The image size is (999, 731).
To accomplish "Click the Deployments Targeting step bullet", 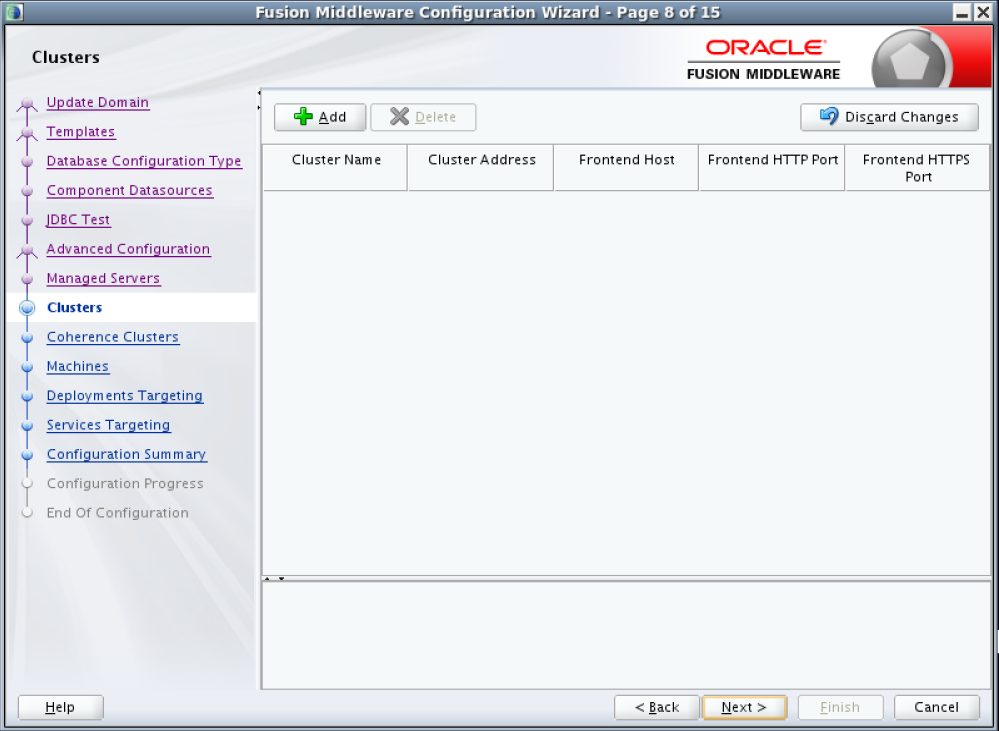I will tap(27, 396).
